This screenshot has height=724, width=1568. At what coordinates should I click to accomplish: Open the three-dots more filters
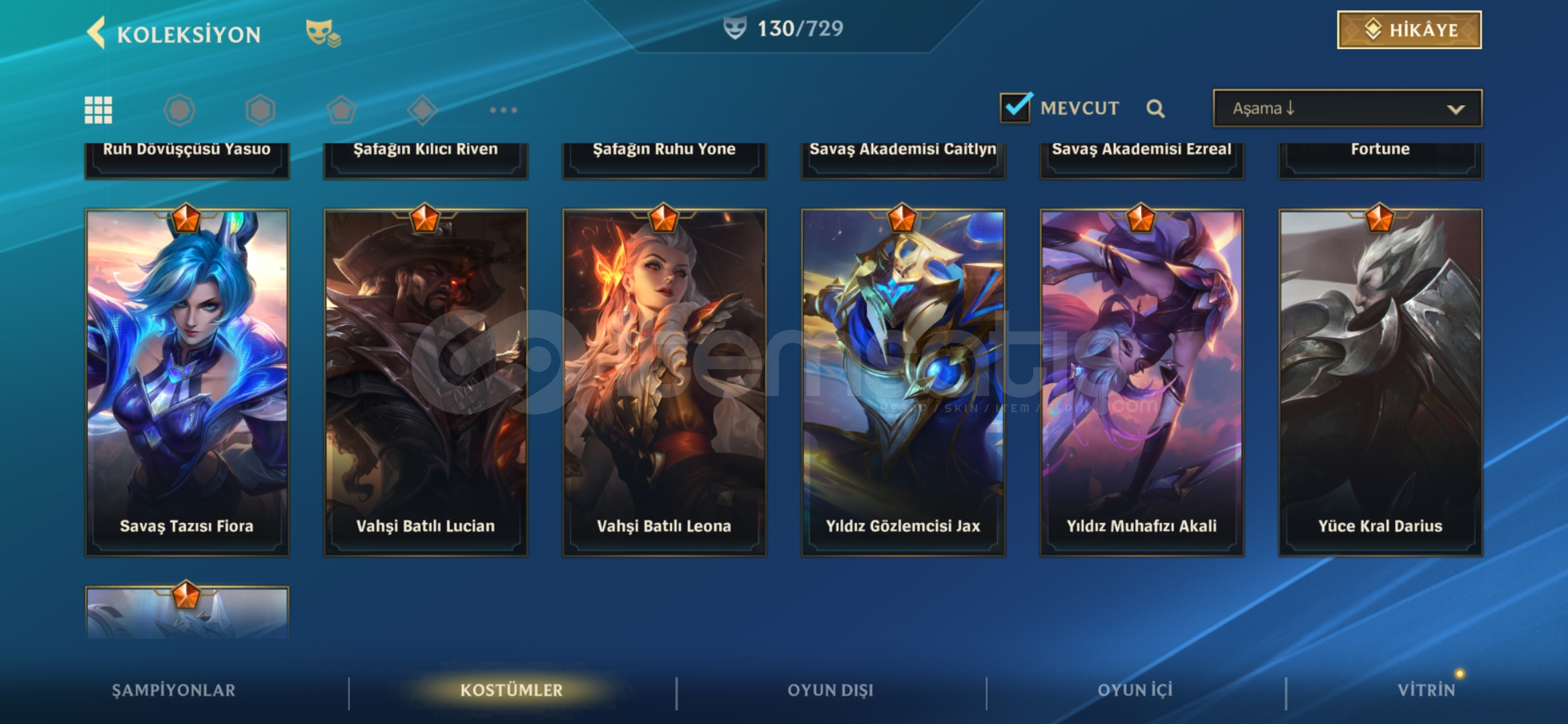point(503,110)
